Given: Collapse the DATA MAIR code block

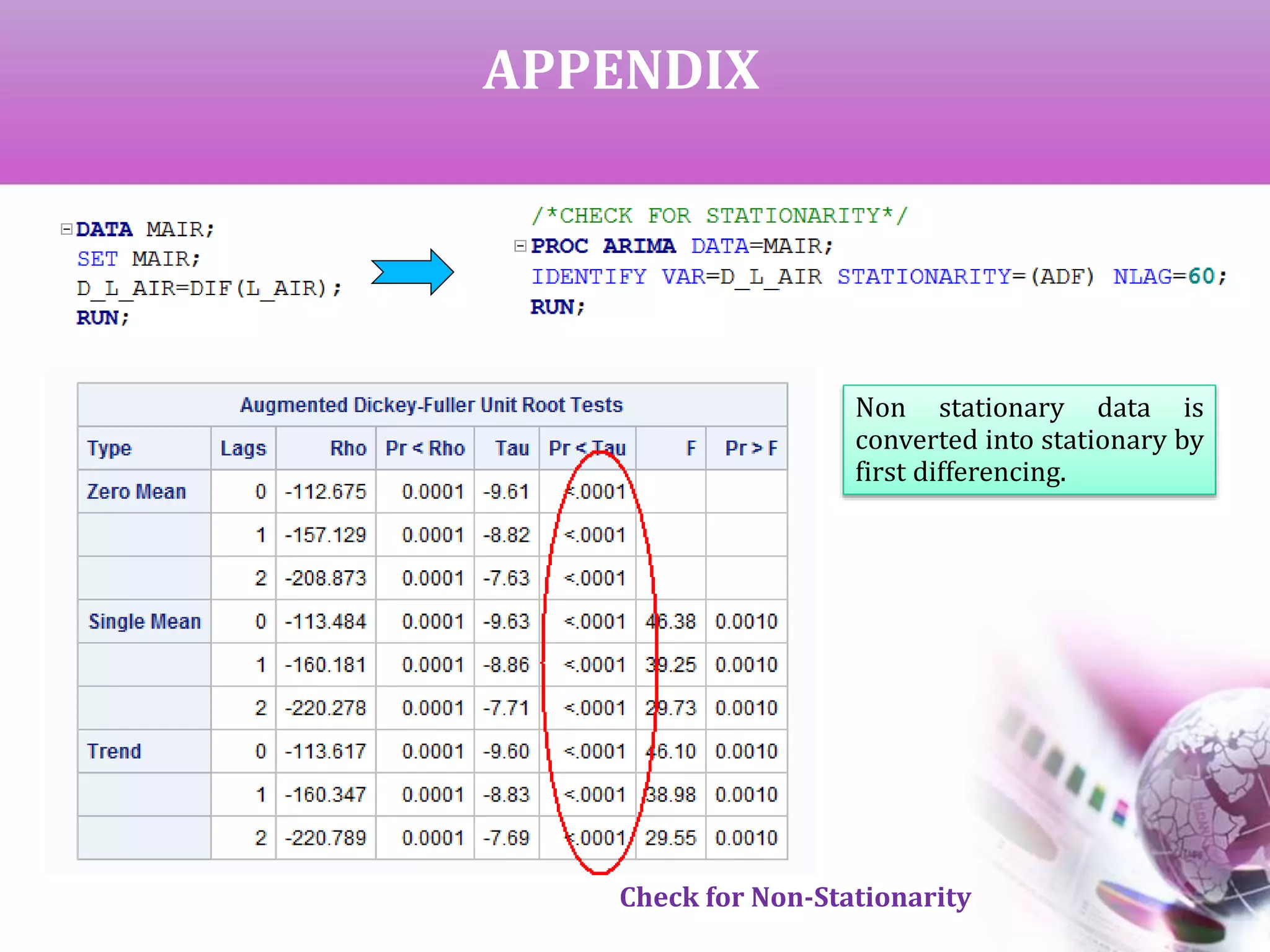Looking at the screenshot, I should tap(66, 229).
